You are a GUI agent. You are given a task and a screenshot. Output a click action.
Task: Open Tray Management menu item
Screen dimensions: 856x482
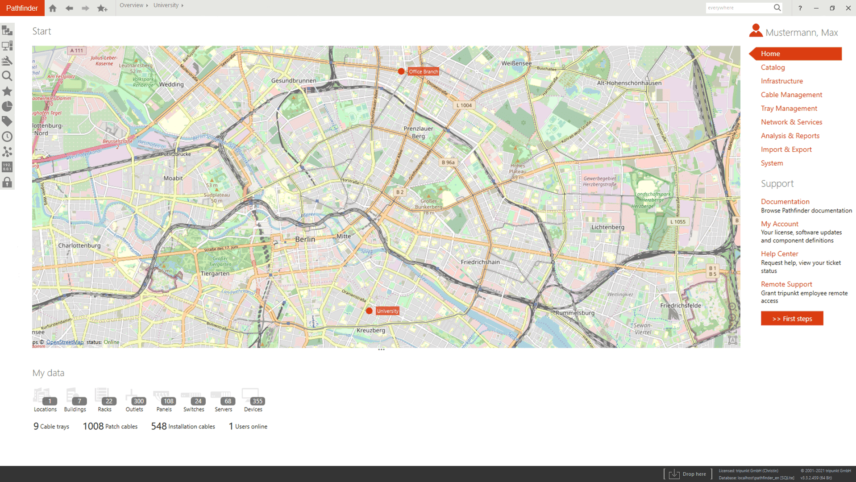(789, 108)
